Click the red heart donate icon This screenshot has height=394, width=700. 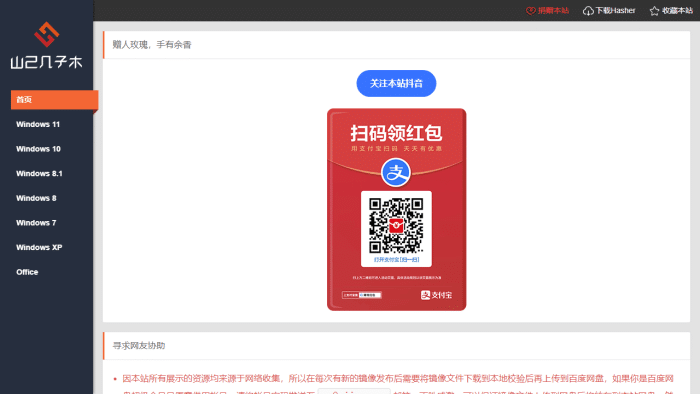[x=530, y=11]
